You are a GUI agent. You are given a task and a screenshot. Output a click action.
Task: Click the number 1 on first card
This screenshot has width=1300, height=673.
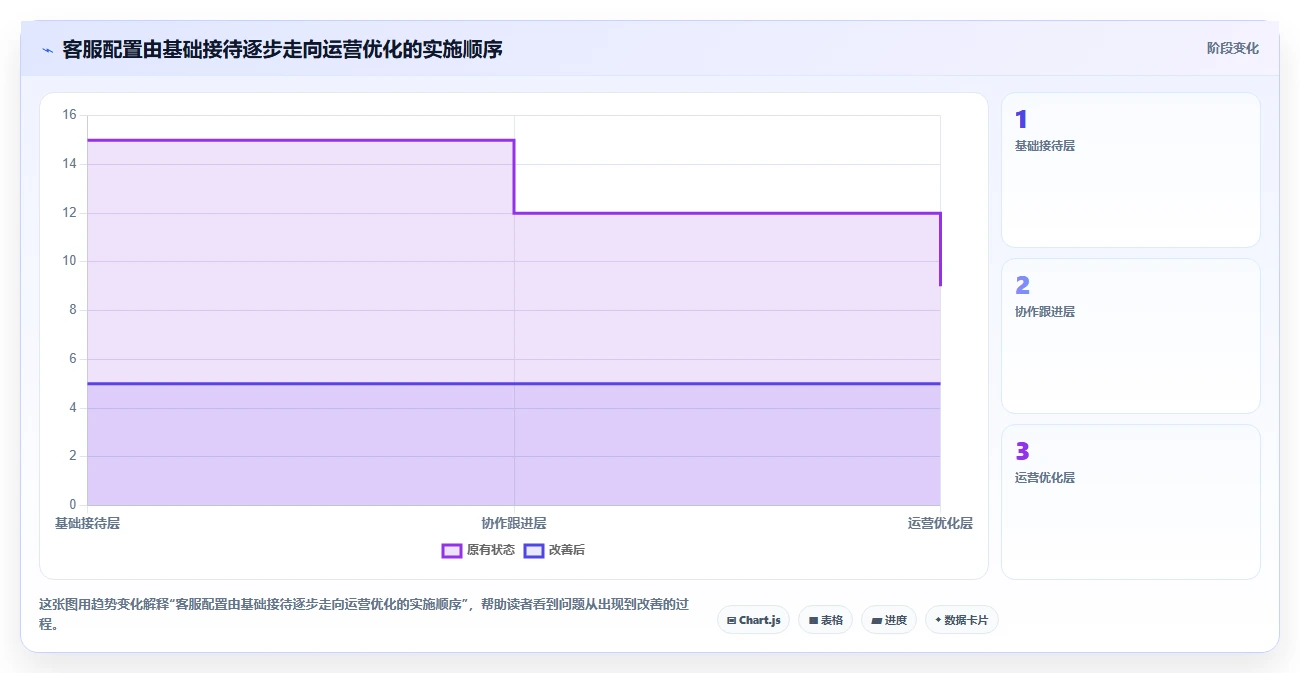click(x=1021, y=120)
